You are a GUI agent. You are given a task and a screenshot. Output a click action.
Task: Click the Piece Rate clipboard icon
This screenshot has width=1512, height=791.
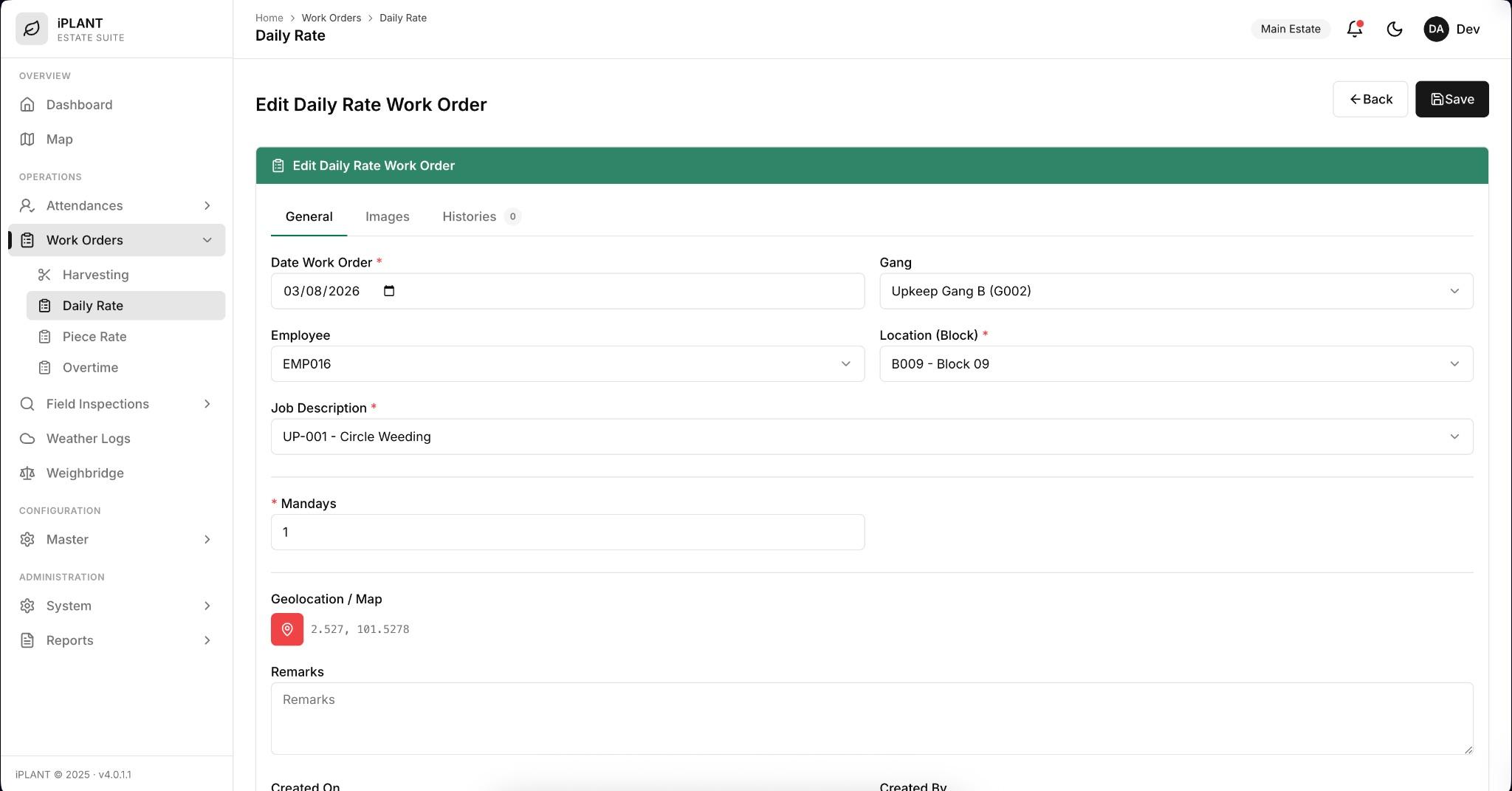click(x=44, y=336)
